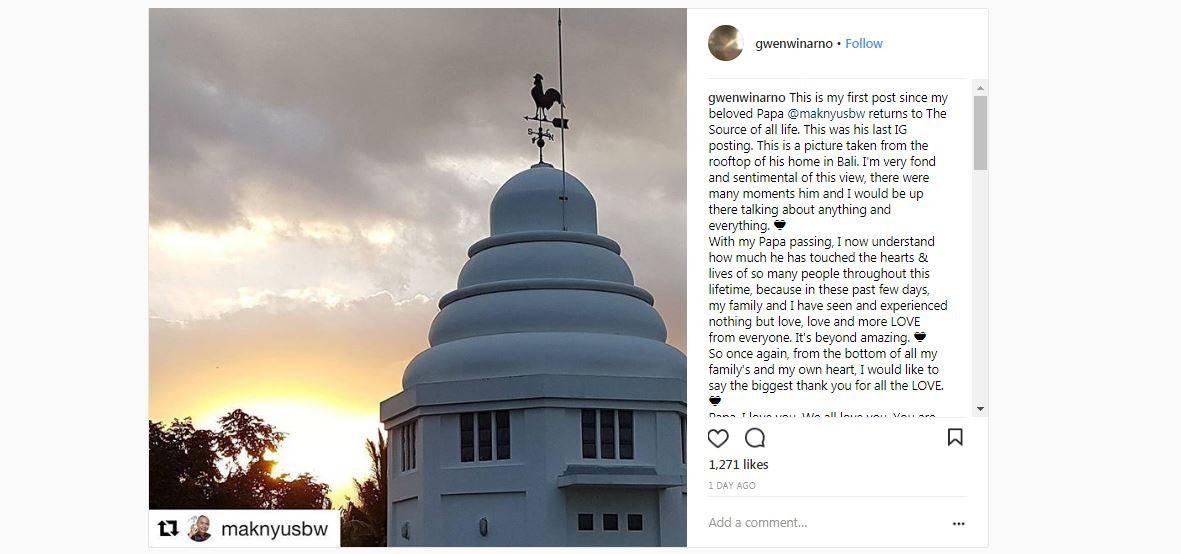Follow gwenwinarno
The height and width of the screenshot is (554, 1181).
(864, 44)
